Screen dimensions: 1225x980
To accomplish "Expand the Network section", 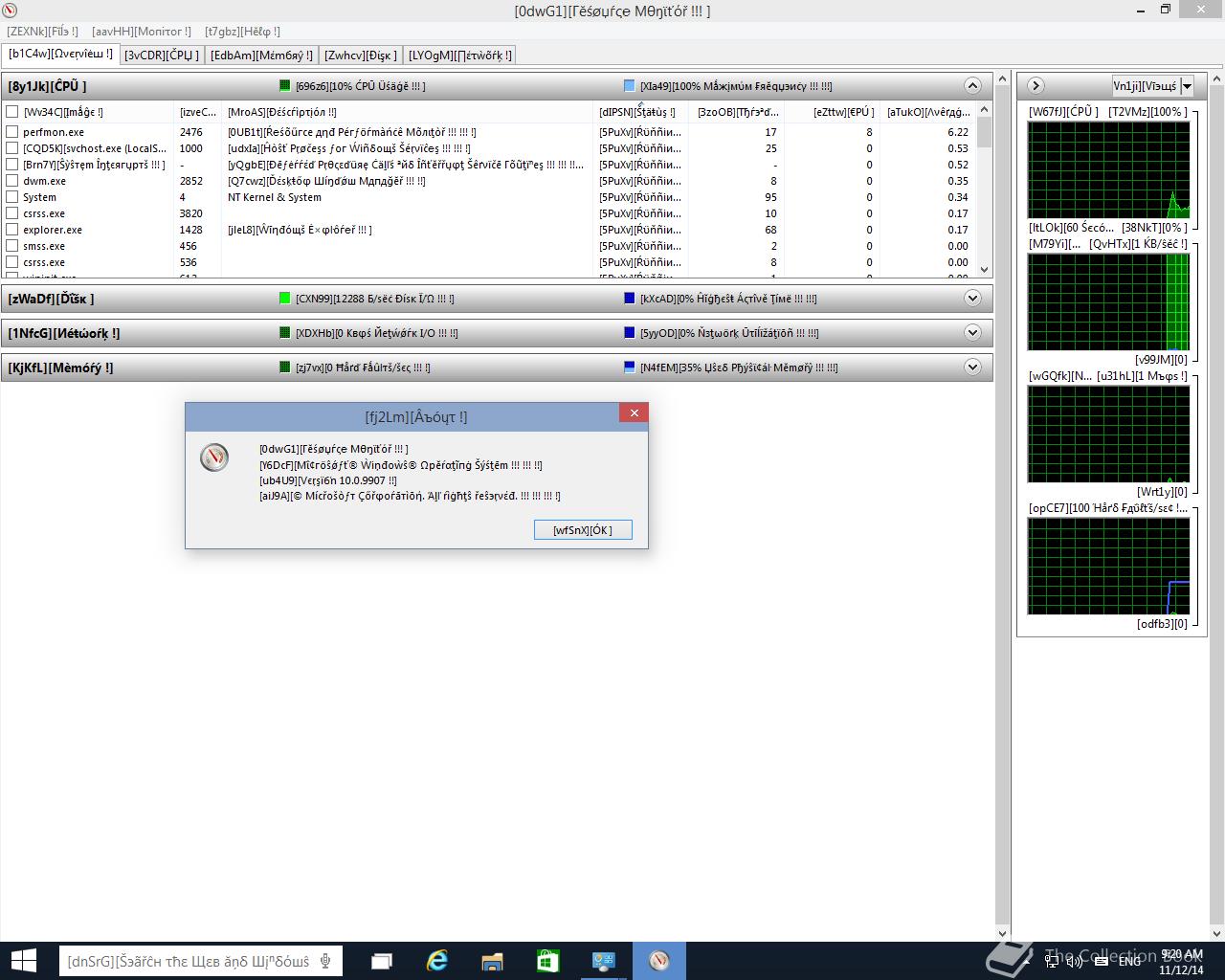I will click(x=972, y=333).
